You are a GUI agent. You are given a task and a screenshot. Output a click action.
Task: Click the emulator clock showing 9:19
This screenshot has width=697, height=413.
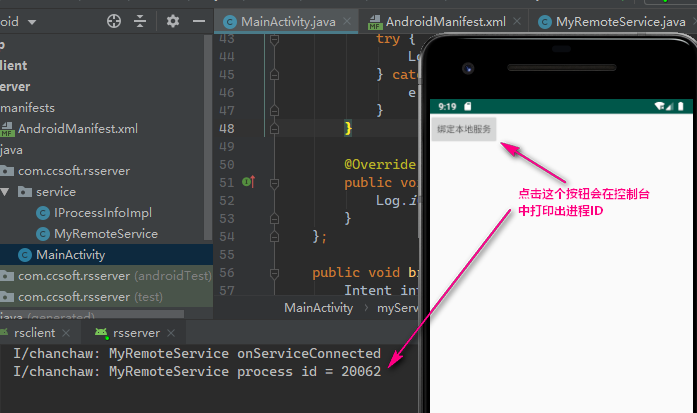coord(447,107)
